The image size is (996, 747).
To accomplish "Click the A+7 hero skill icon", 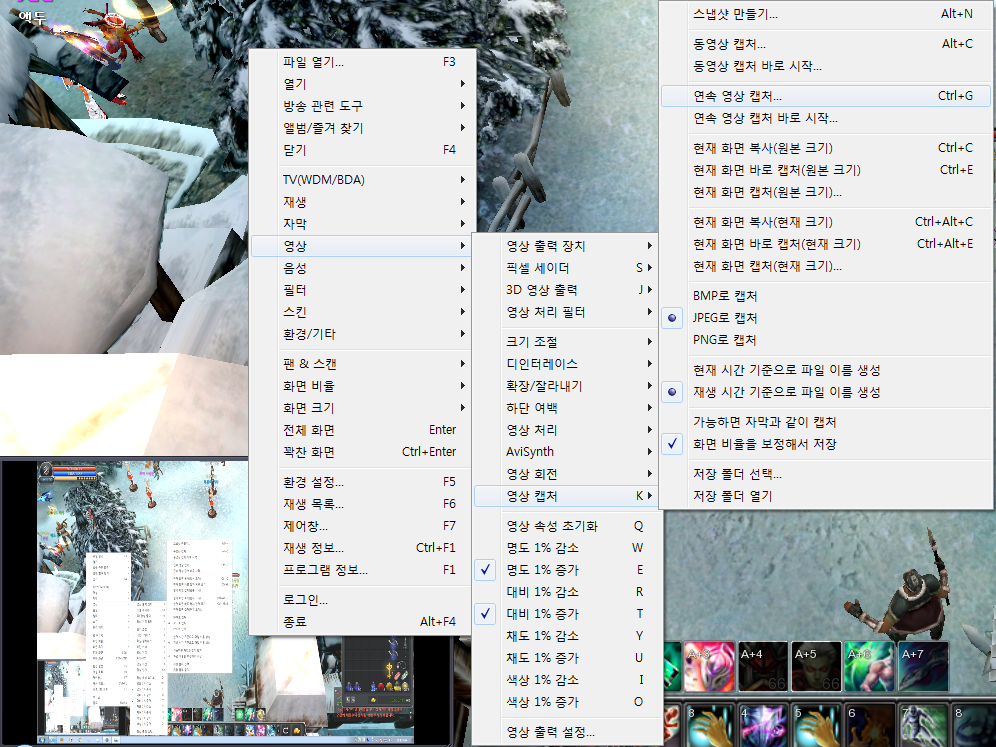I will point(924,666).
